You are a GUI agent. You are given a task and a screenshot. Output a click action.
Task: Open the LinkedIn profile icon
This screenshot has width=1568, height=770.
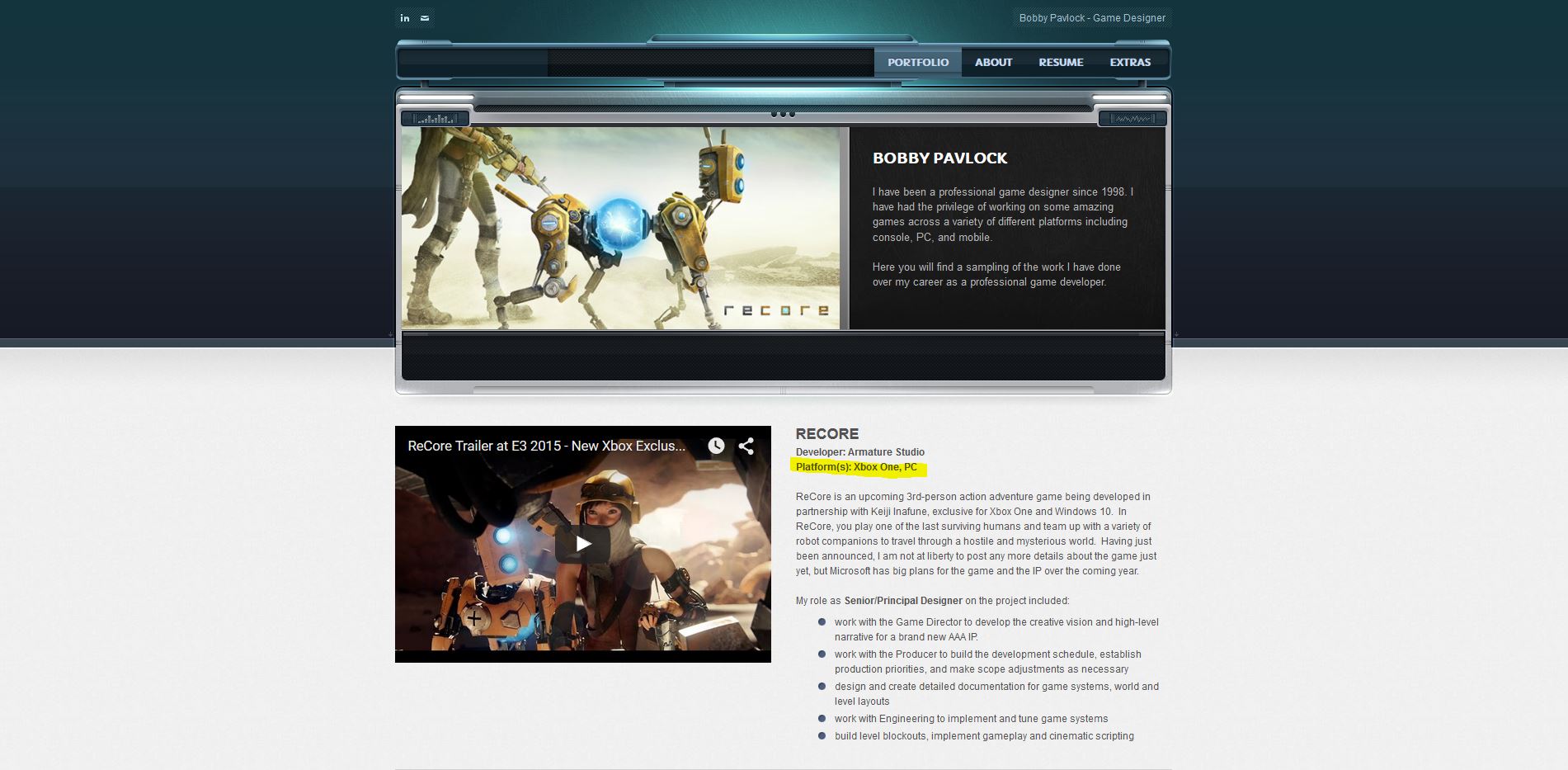(405, 18)
